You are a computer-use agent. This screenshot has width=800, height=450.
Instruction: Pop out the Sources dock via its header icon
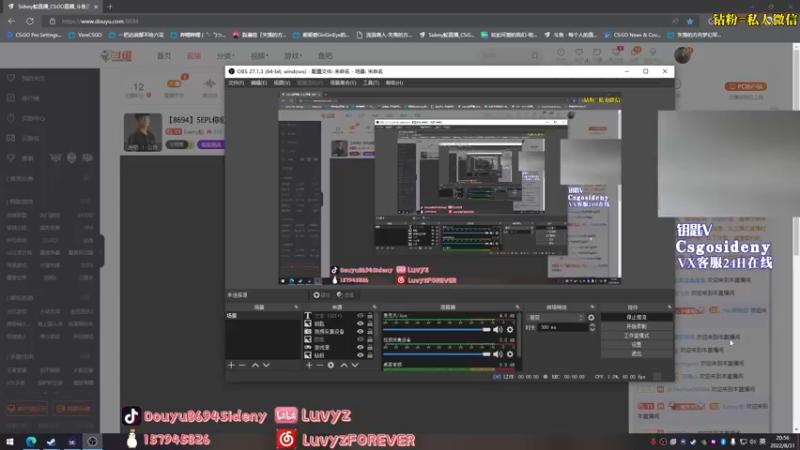pyautogui.click(x=374, y=307)
